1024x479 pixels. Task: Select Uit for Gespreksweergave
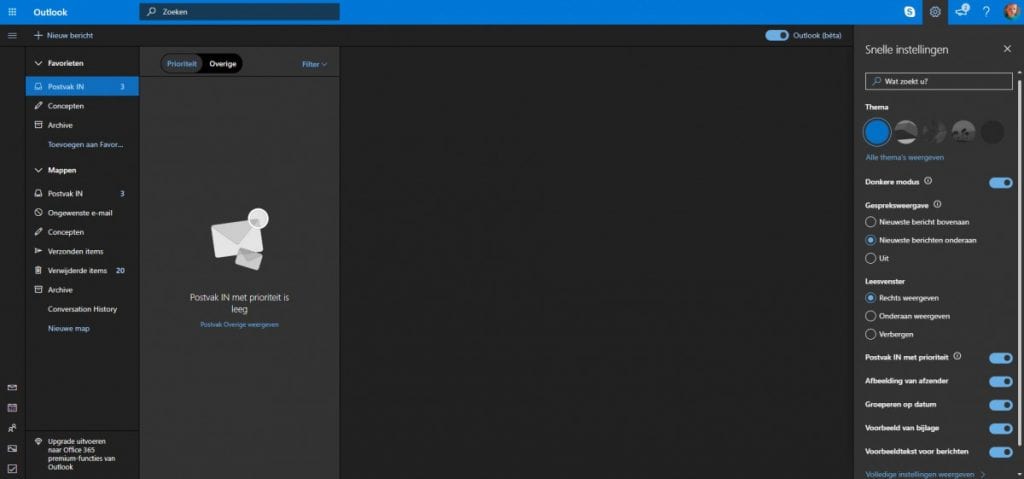(870, 258)
